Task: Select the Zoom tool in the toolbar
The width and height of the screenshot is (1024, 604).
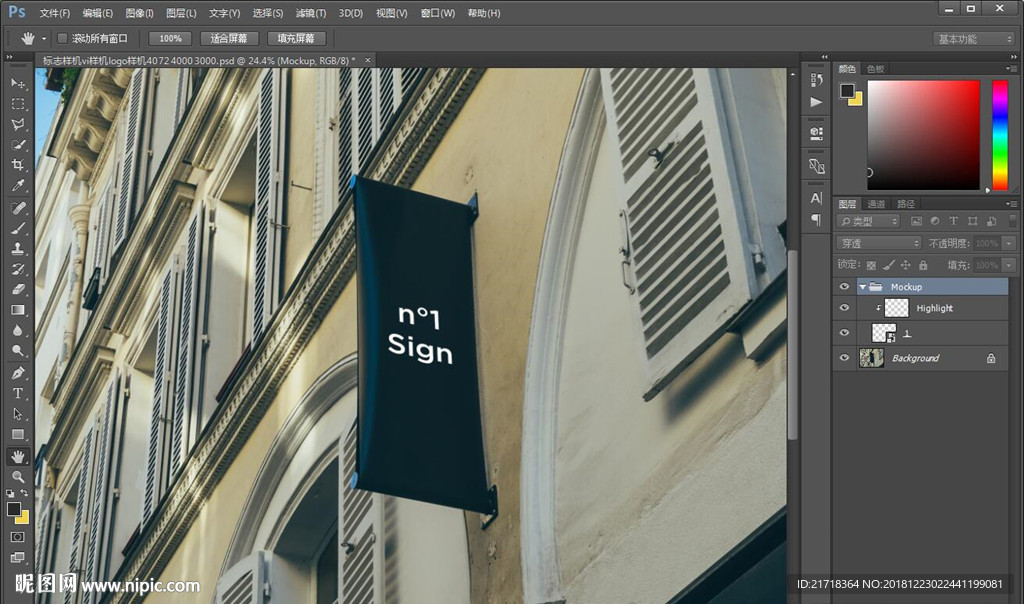Action: (18, 477)
